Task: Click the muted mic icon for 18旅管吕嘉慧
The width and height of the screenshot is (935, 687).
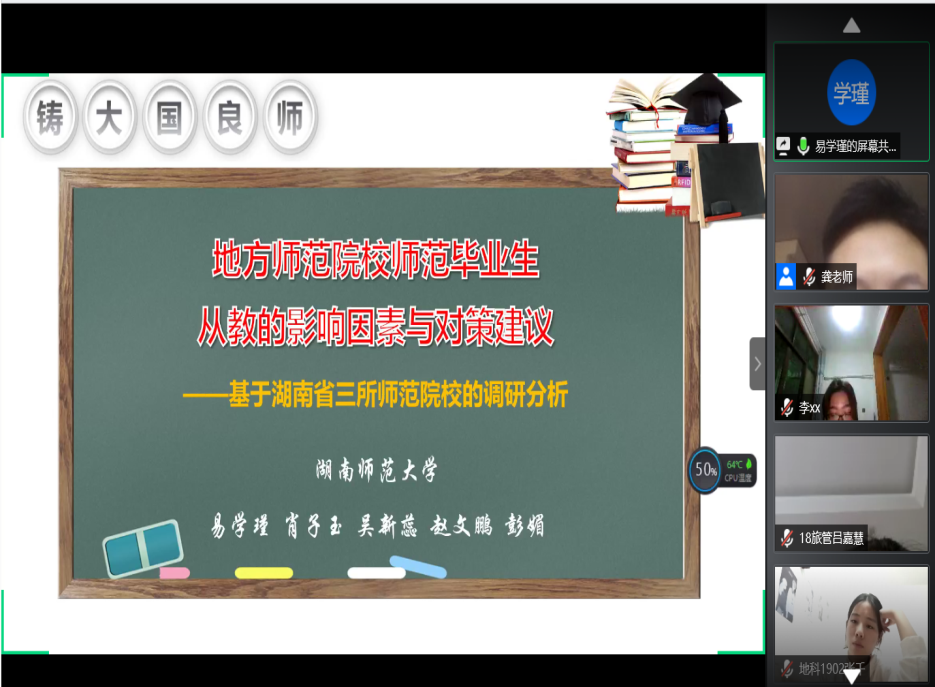Action: pos(788,538)
